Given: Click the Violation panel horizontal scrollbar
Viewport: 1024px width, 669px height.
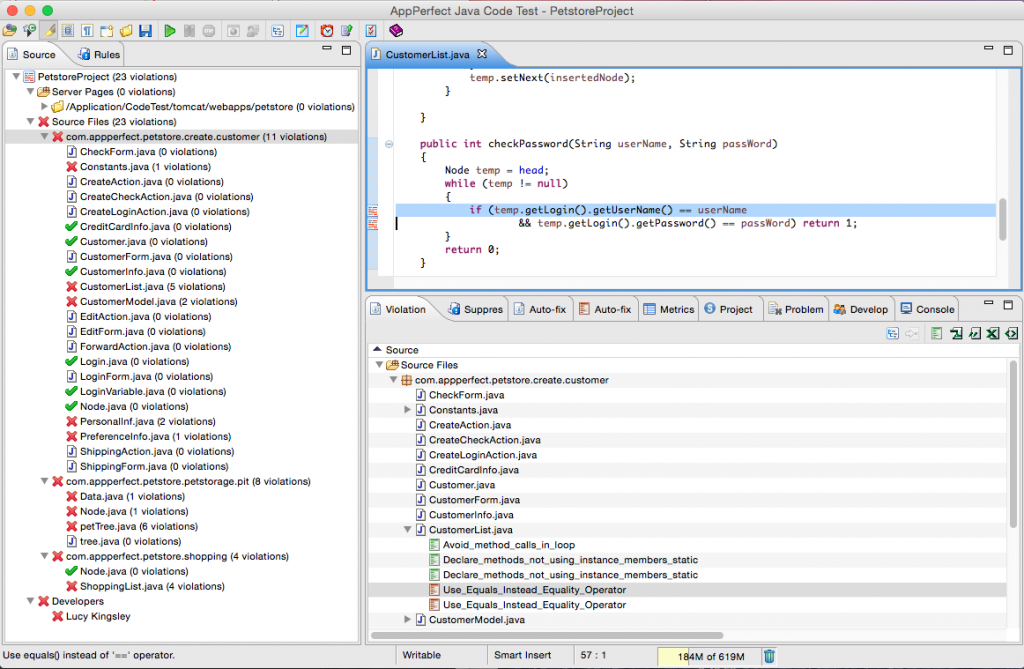Looking at the screenshot, I should pyautogui.click(x=547, y=635).
